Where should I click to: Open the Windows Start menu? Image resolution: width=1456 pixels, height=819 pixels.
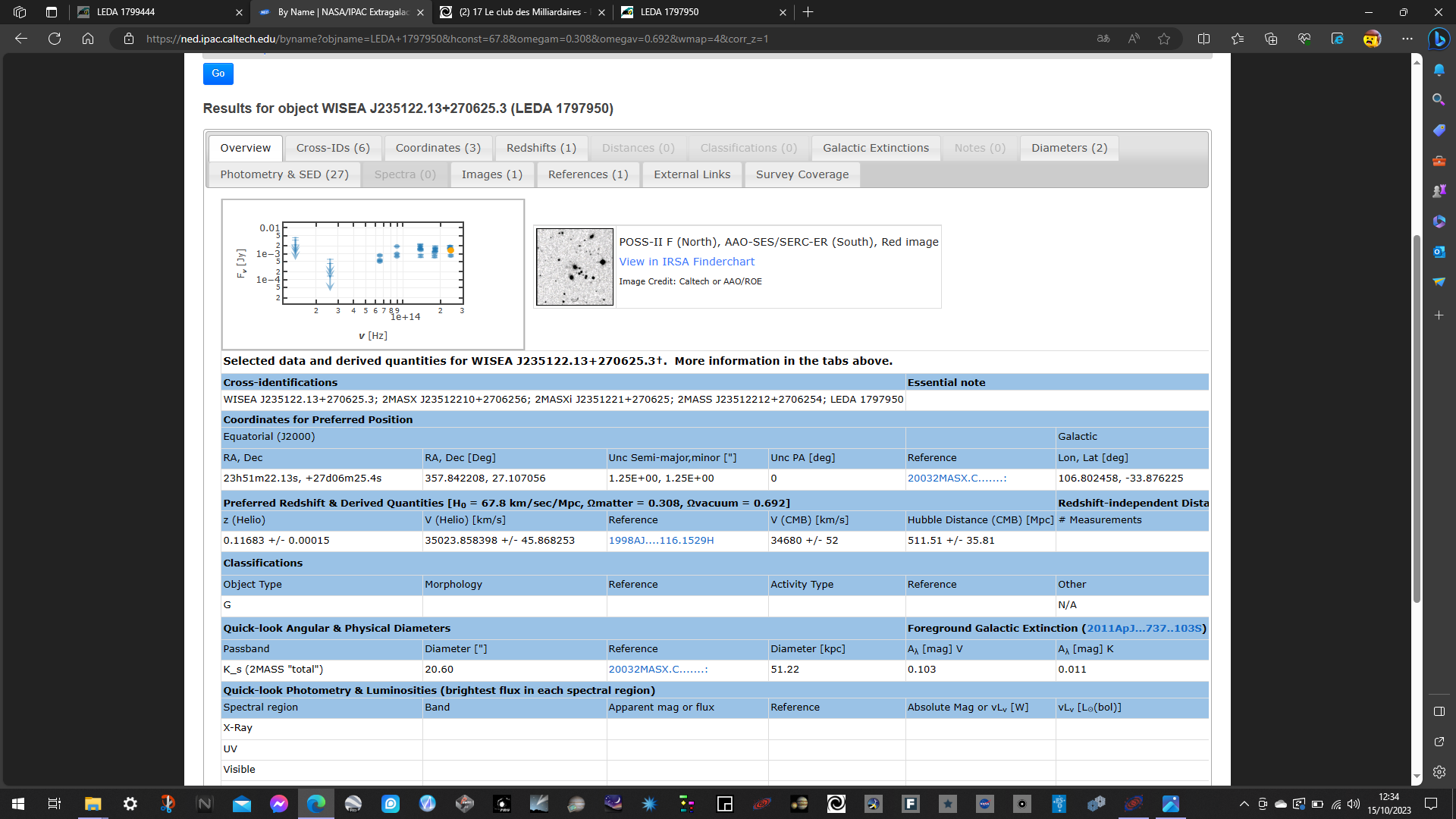tap(18, 804)
